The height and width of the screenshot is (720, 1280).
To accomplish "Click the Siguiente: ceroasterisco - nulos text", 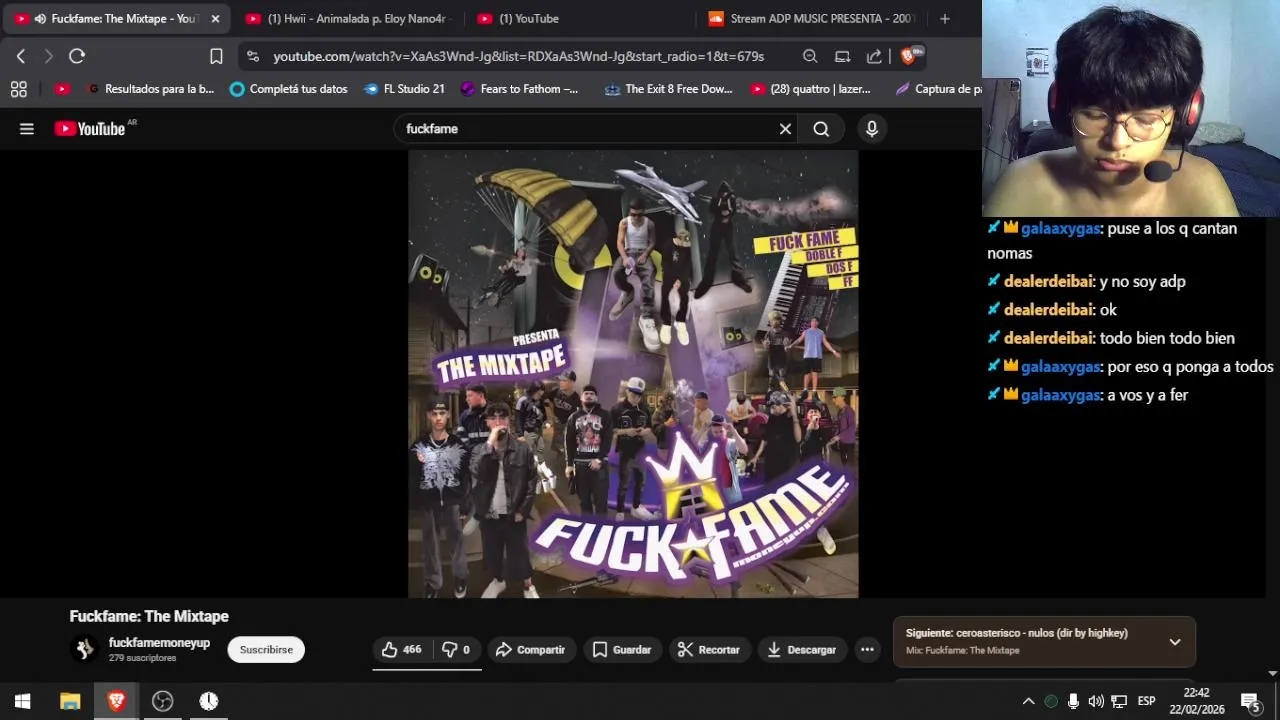I will [x=1016, y=633].
